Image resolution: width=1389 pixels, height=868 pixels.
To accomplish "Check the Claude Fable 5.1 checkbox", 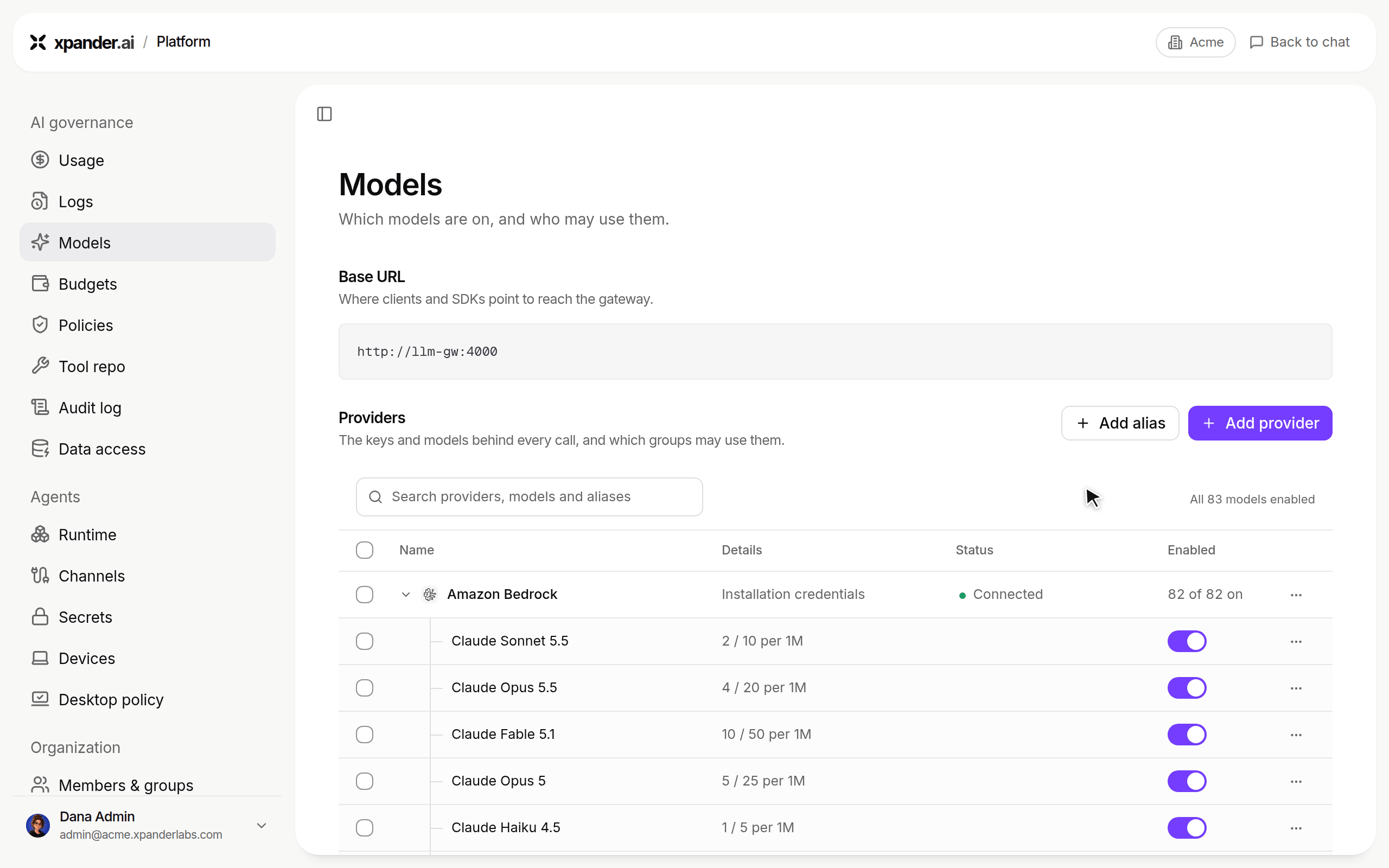I will coord(365,734).
